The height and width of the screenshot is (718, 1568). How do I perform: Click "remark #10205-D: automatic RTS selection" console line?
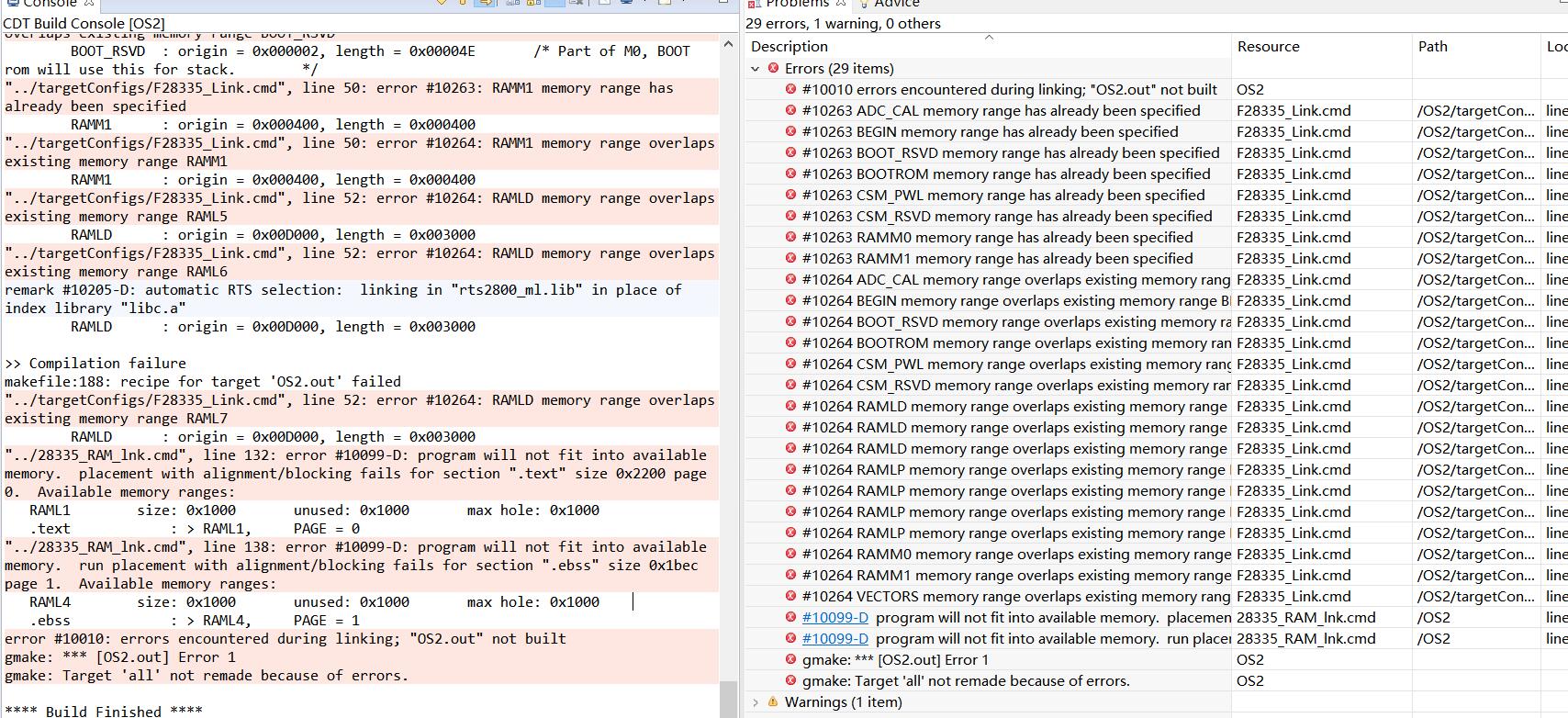[x=343, y=299]
